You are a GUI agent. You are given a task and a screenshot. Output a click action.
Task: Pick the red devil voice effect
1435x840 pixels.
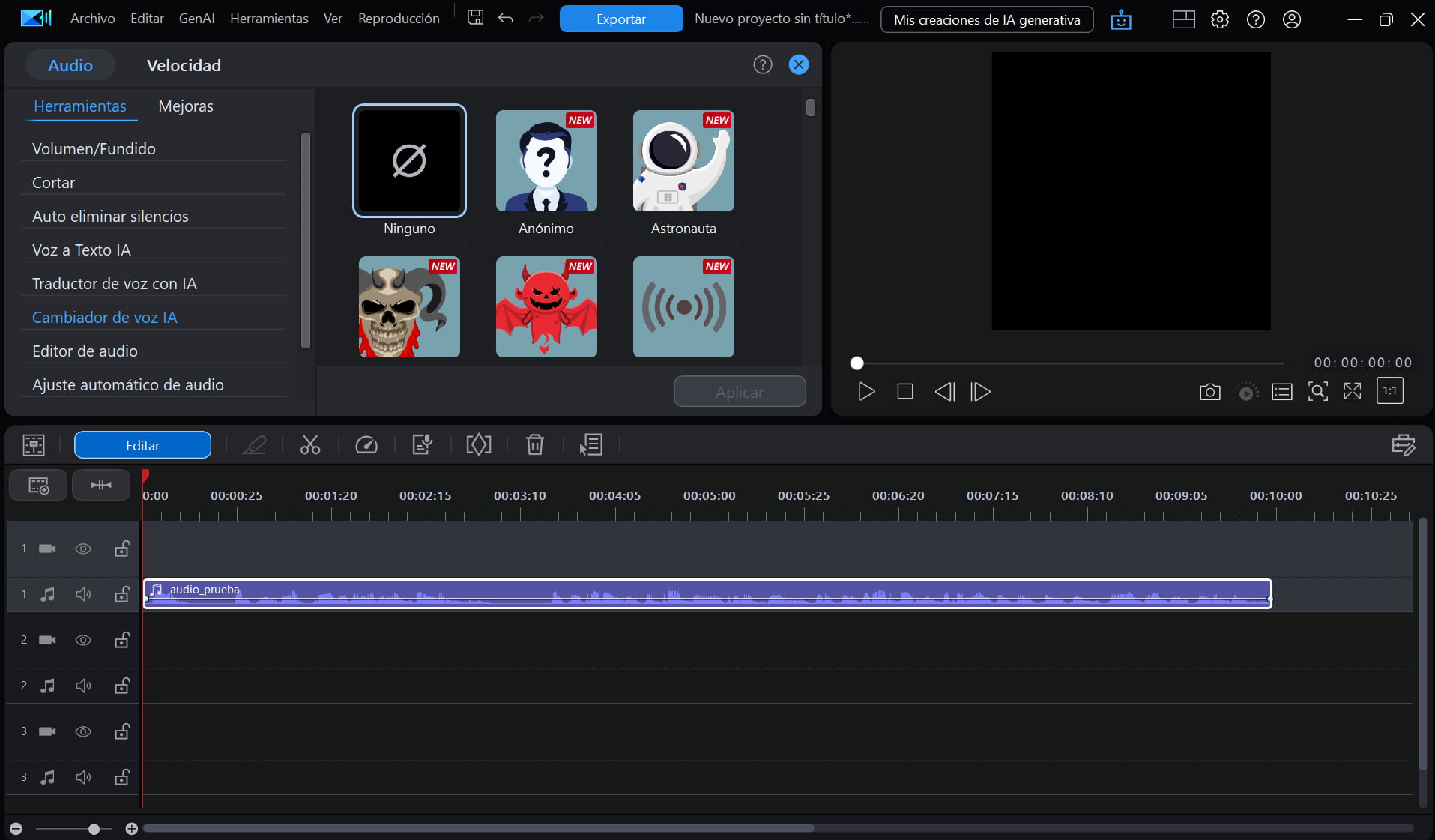pyautogui.click(x=546, y=306)
